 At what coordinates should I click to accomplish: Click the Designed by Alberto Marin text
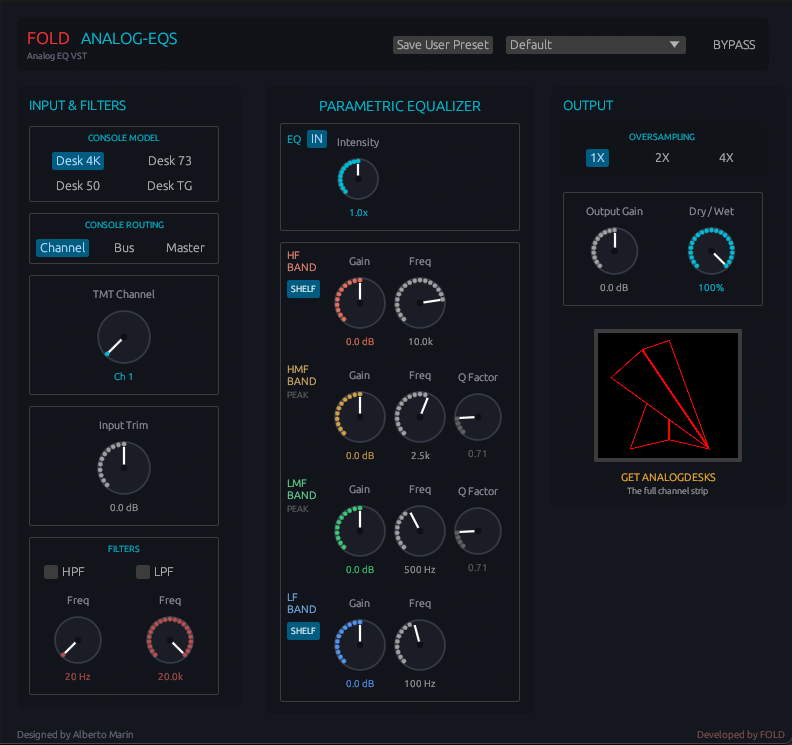click(75, 735)
